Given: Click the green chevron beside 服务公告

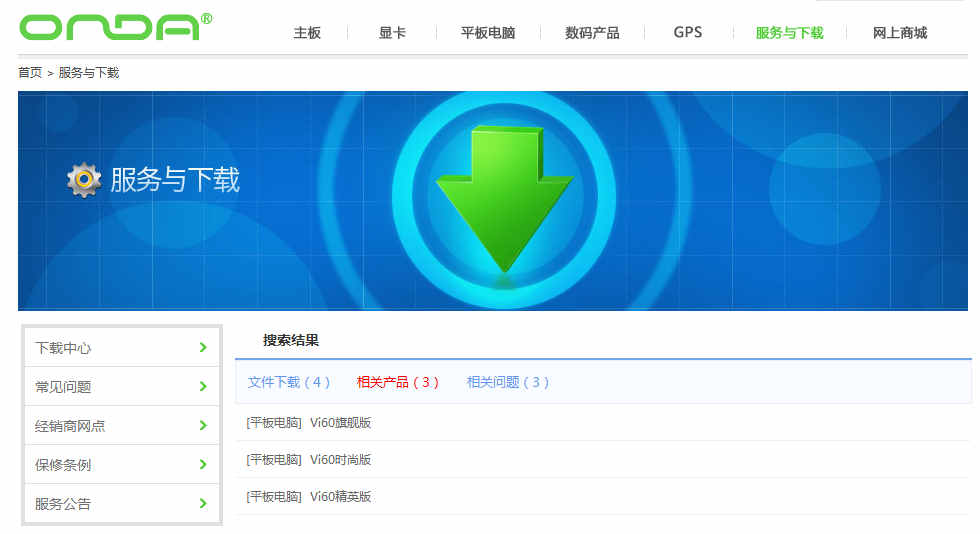Looking at the screenshot, I should (203, 503).
